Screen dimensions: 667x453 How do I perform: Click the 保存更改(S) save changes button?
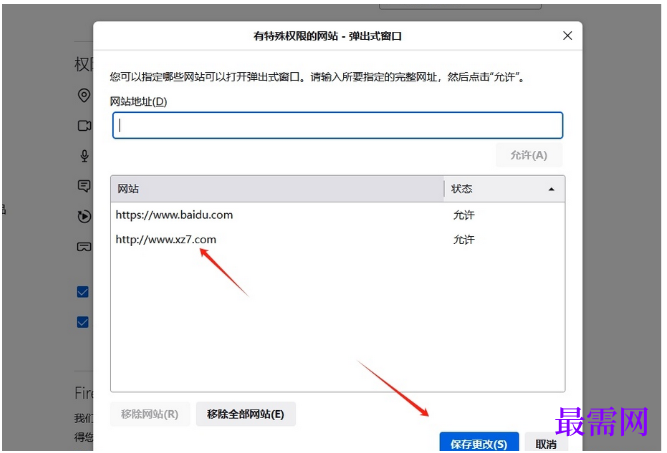pos(479,443)
